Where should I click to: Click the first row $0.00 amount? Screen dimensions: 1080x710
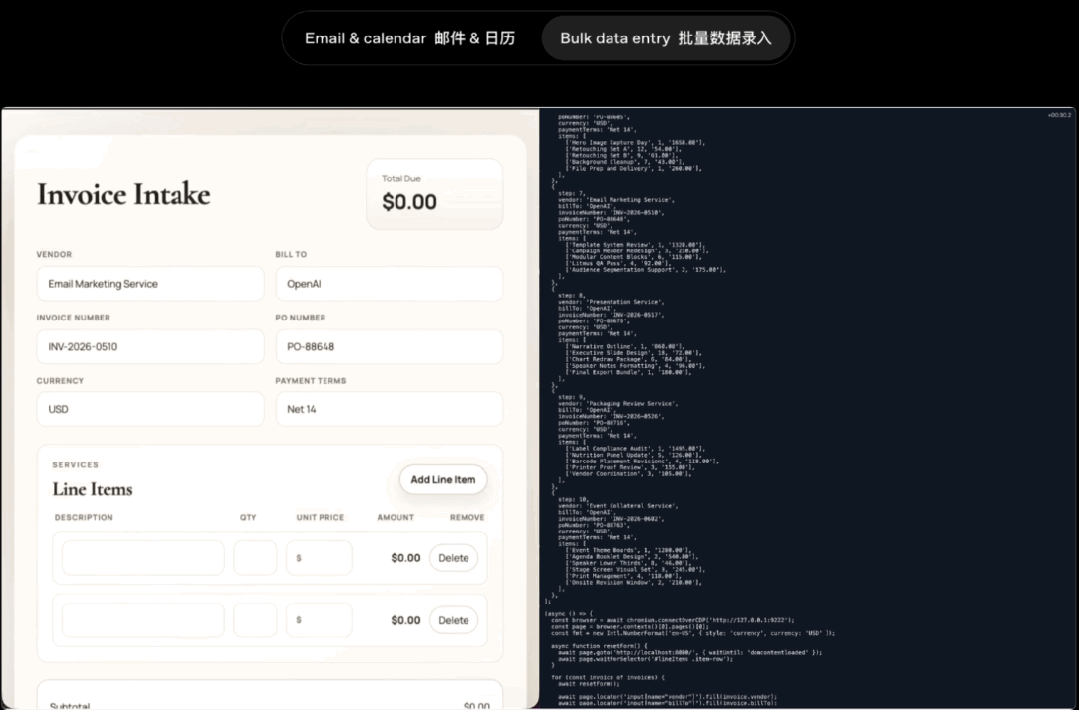coord(406,558)
